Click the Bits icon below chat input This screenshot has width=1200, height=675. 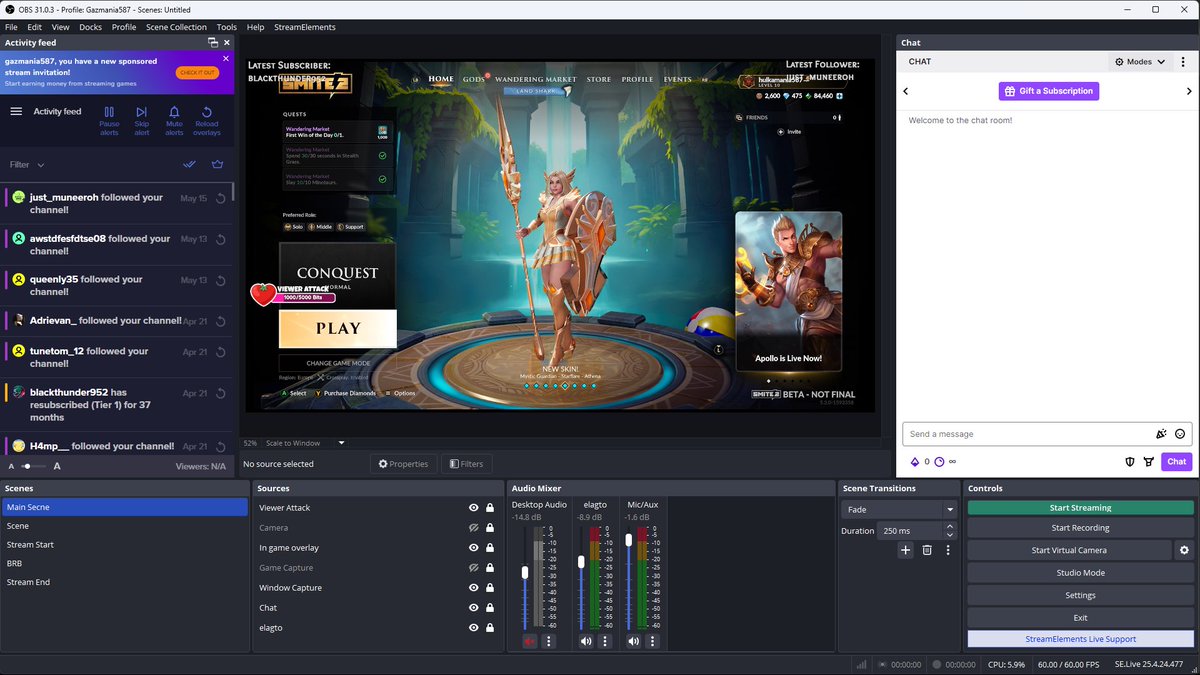coord(914,462)
